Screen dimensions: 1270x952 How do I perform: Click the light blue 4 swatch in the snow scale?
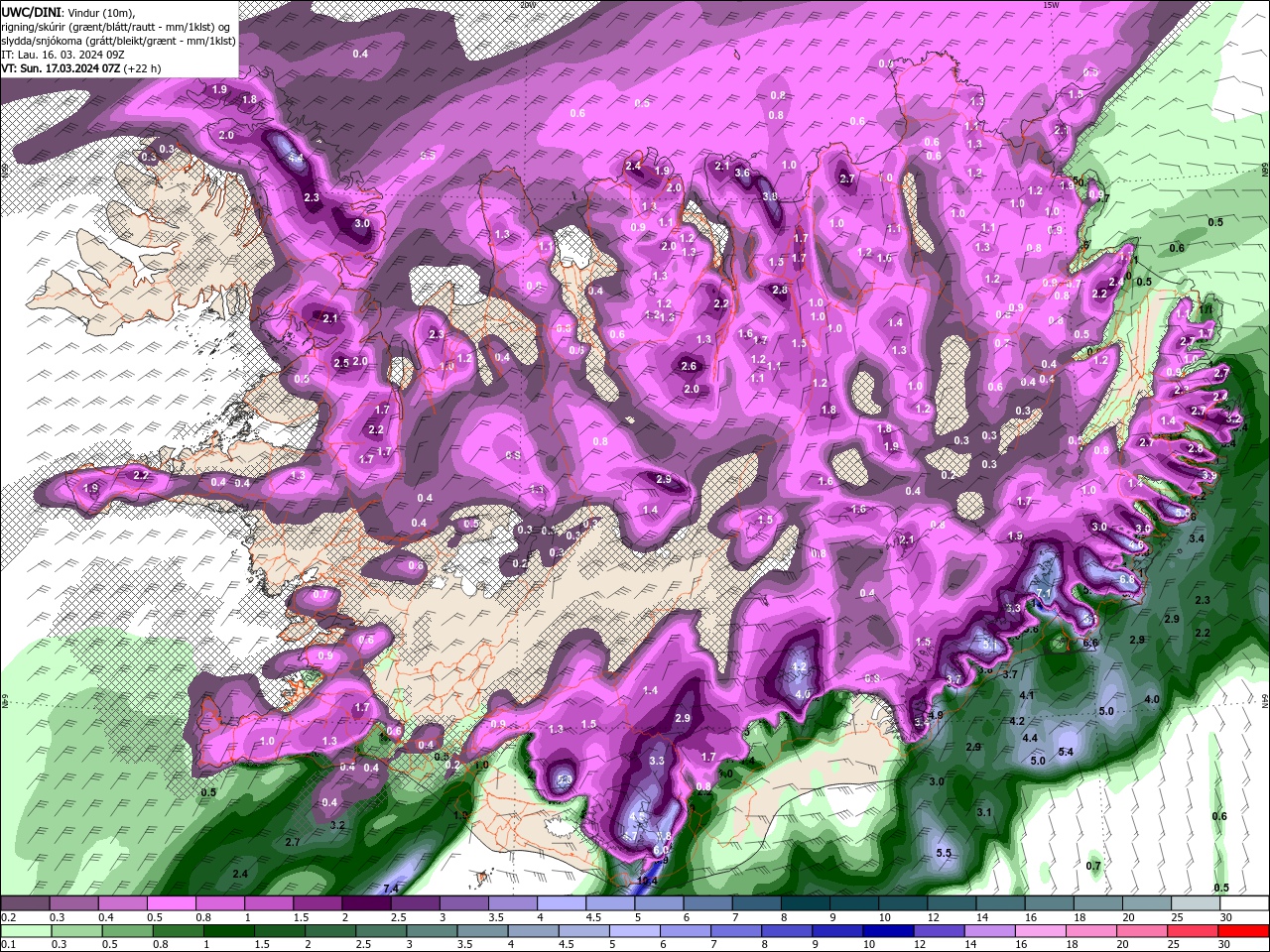561,904
